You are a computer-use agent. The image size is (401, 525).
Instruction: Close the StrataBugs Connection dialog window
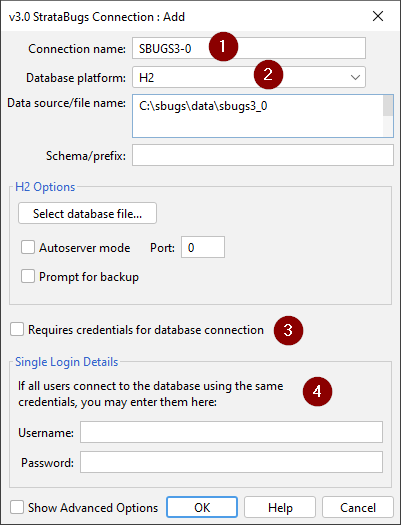pos(378,16)
